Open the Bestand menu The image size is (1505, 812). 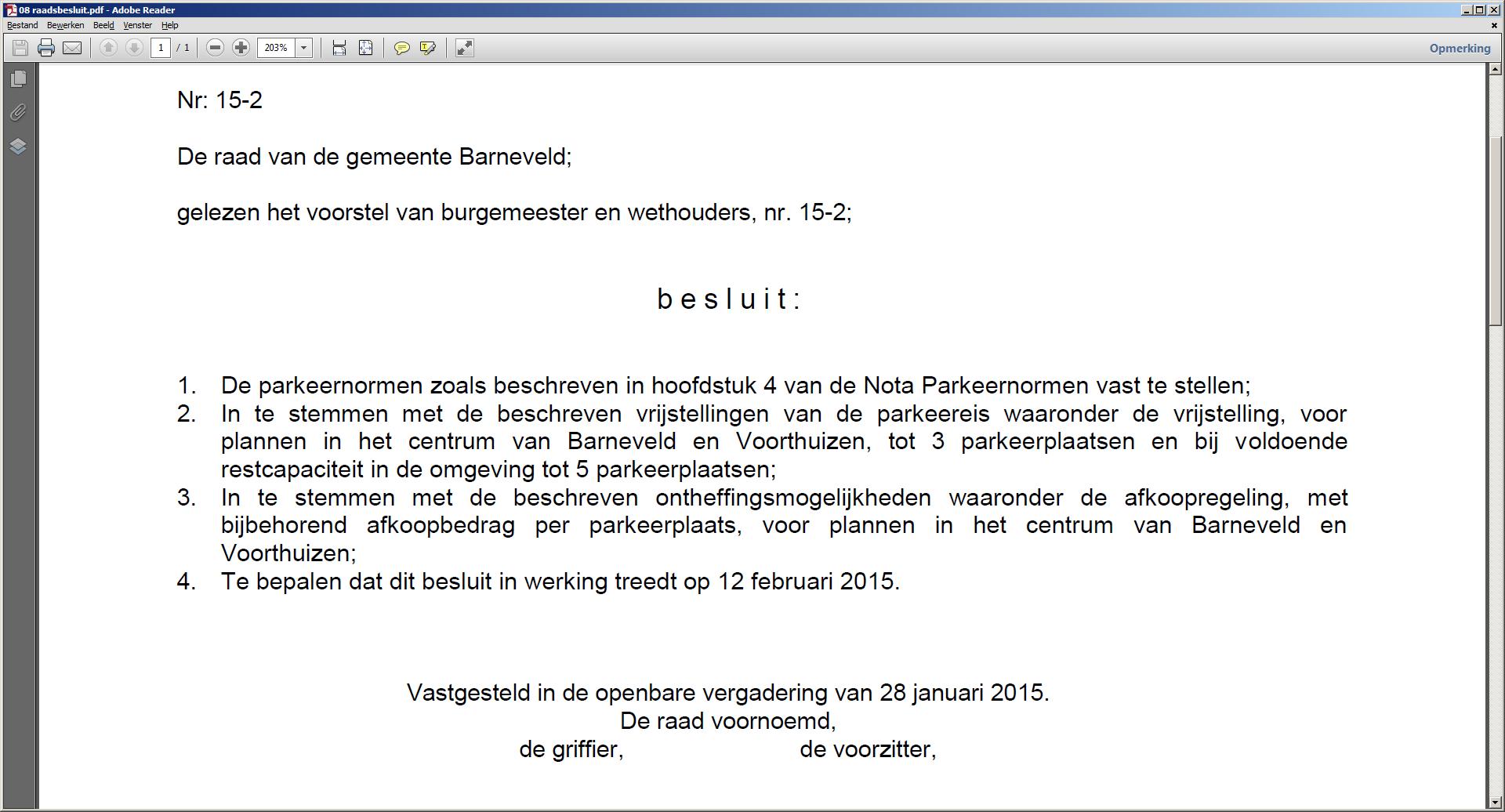pos(22,25)
